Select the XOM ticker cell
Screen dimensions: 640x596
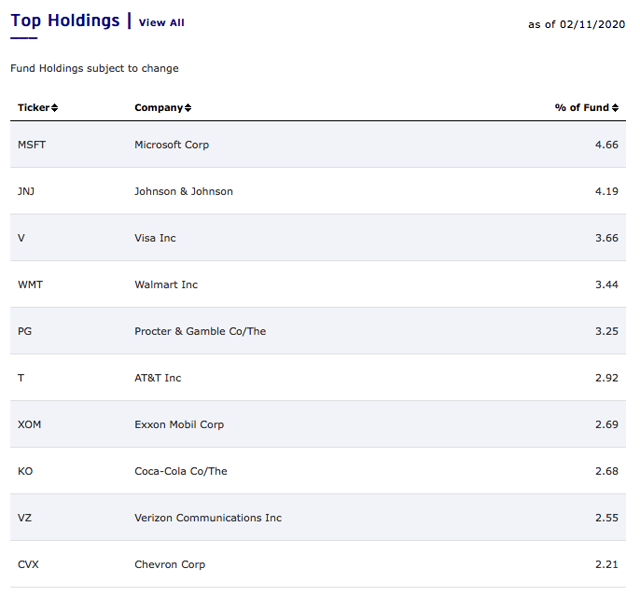coord(29,425)
